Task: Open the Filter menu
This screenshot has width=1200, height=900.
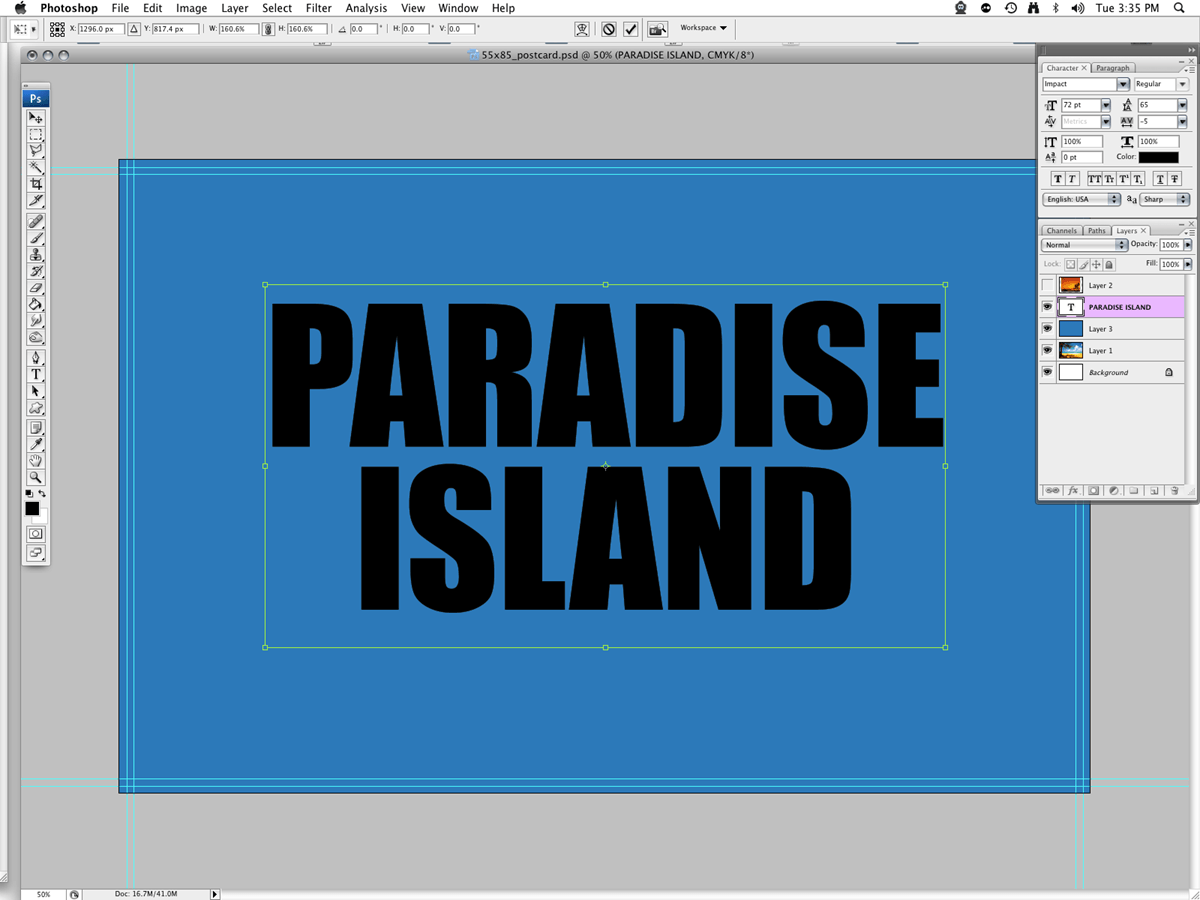Action: pos(319,8)
